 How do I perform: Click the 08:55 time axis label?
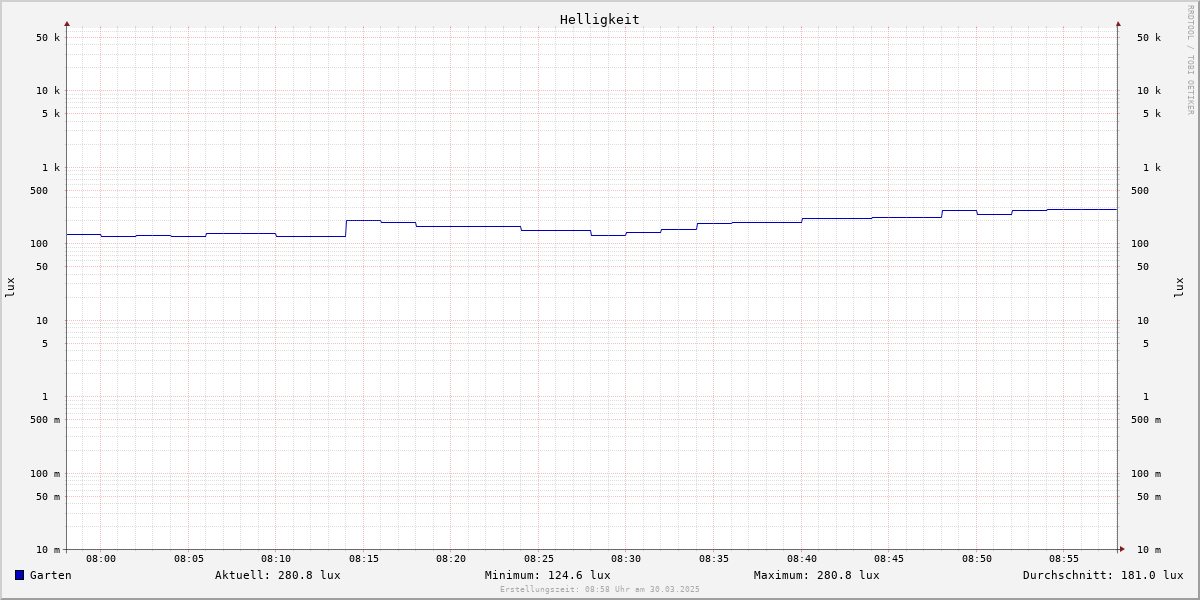click(1064, 559)
